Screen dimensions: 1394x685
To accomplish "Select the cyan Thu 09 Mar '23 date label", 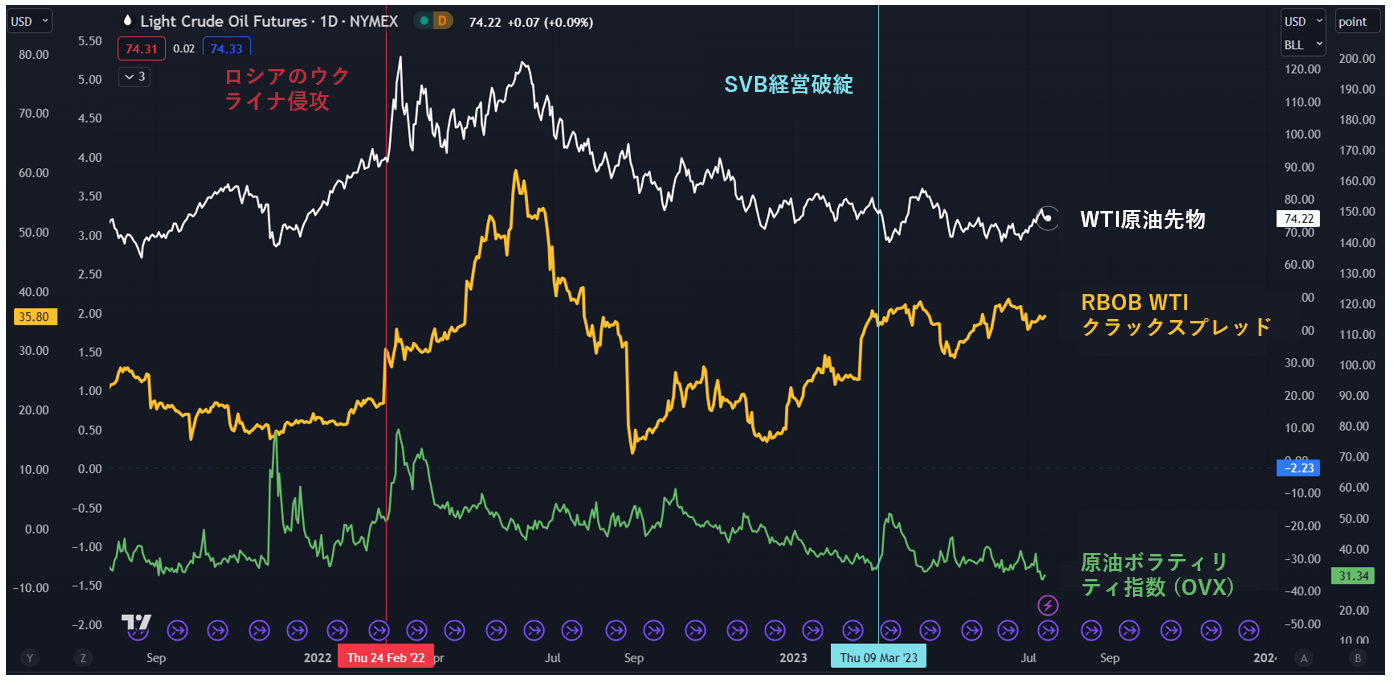I will [879, 657].
